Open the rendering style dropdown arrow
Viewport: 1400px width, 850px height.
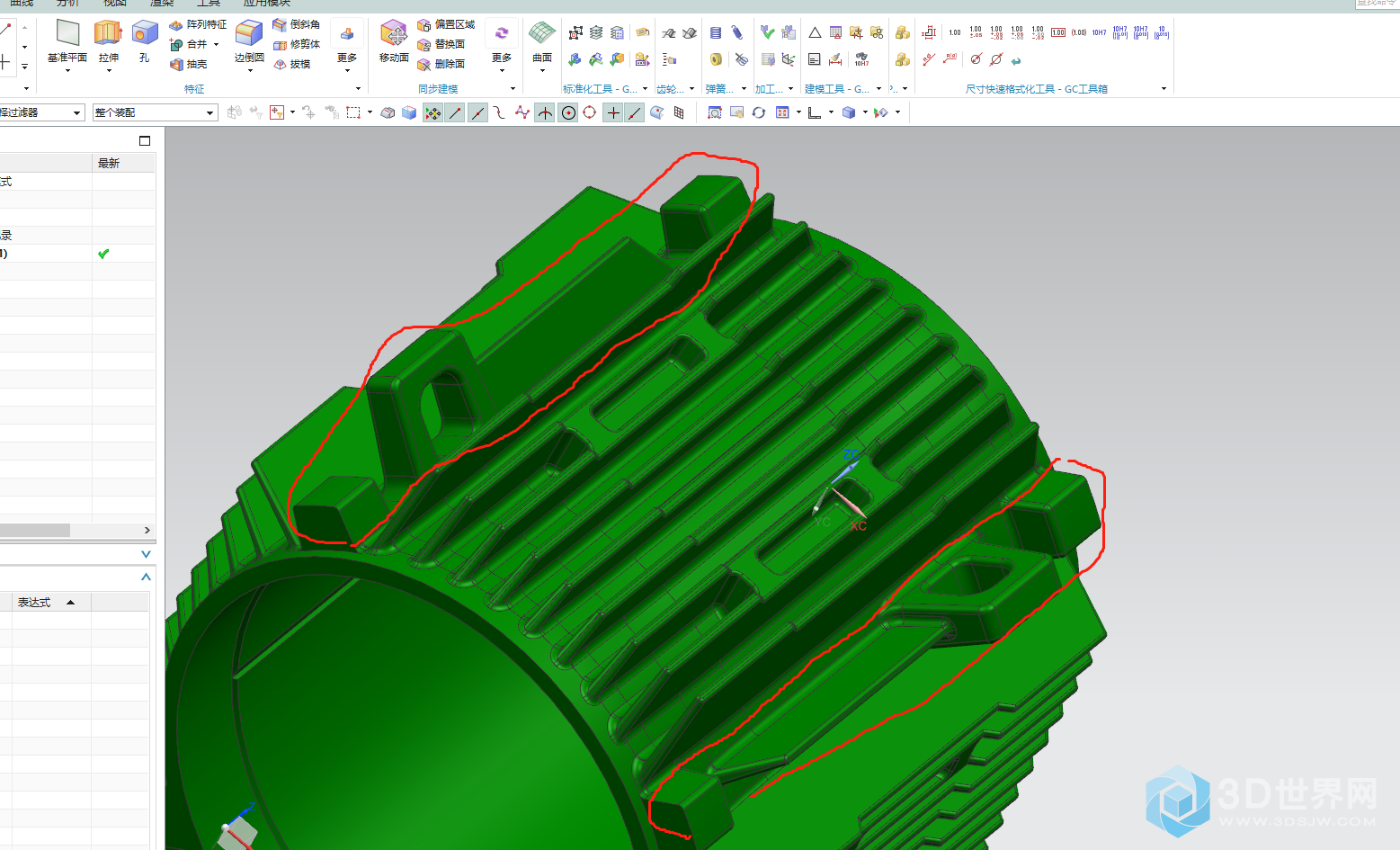click(x=865, y=112)
